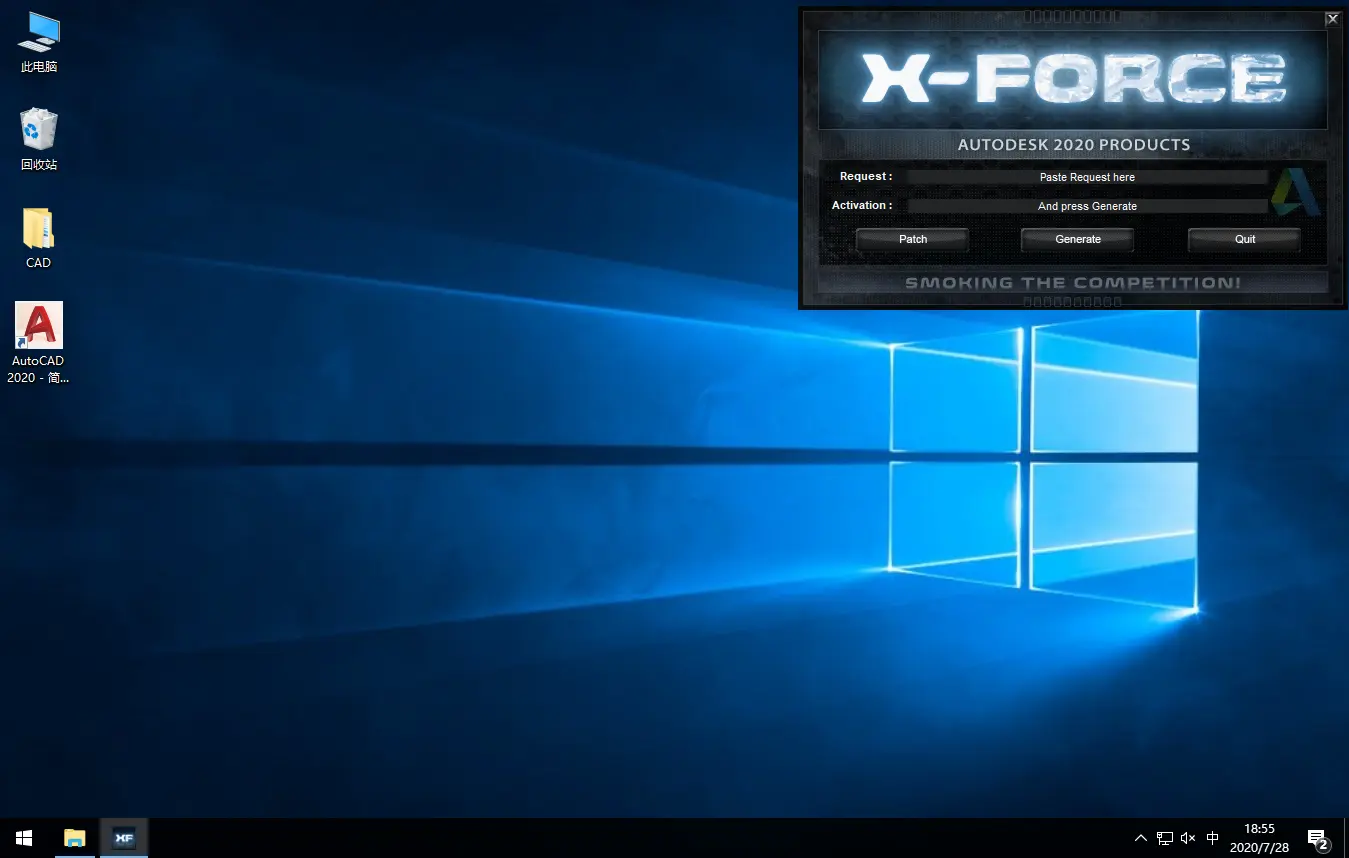The image size is (1349, 858).
Task: Click the Generate button
Action: (1077, 239)
